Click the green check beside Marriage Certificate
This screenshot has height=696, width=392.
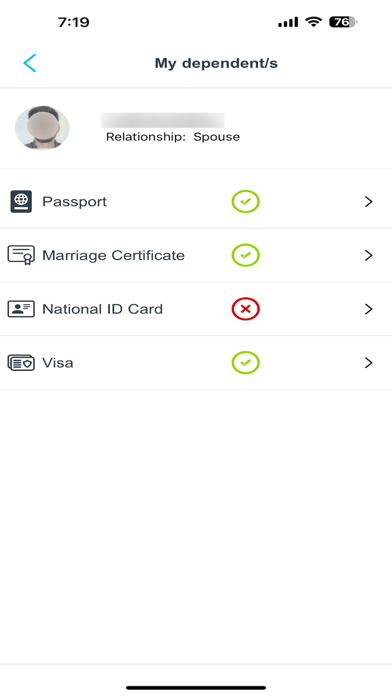point(245,255)
